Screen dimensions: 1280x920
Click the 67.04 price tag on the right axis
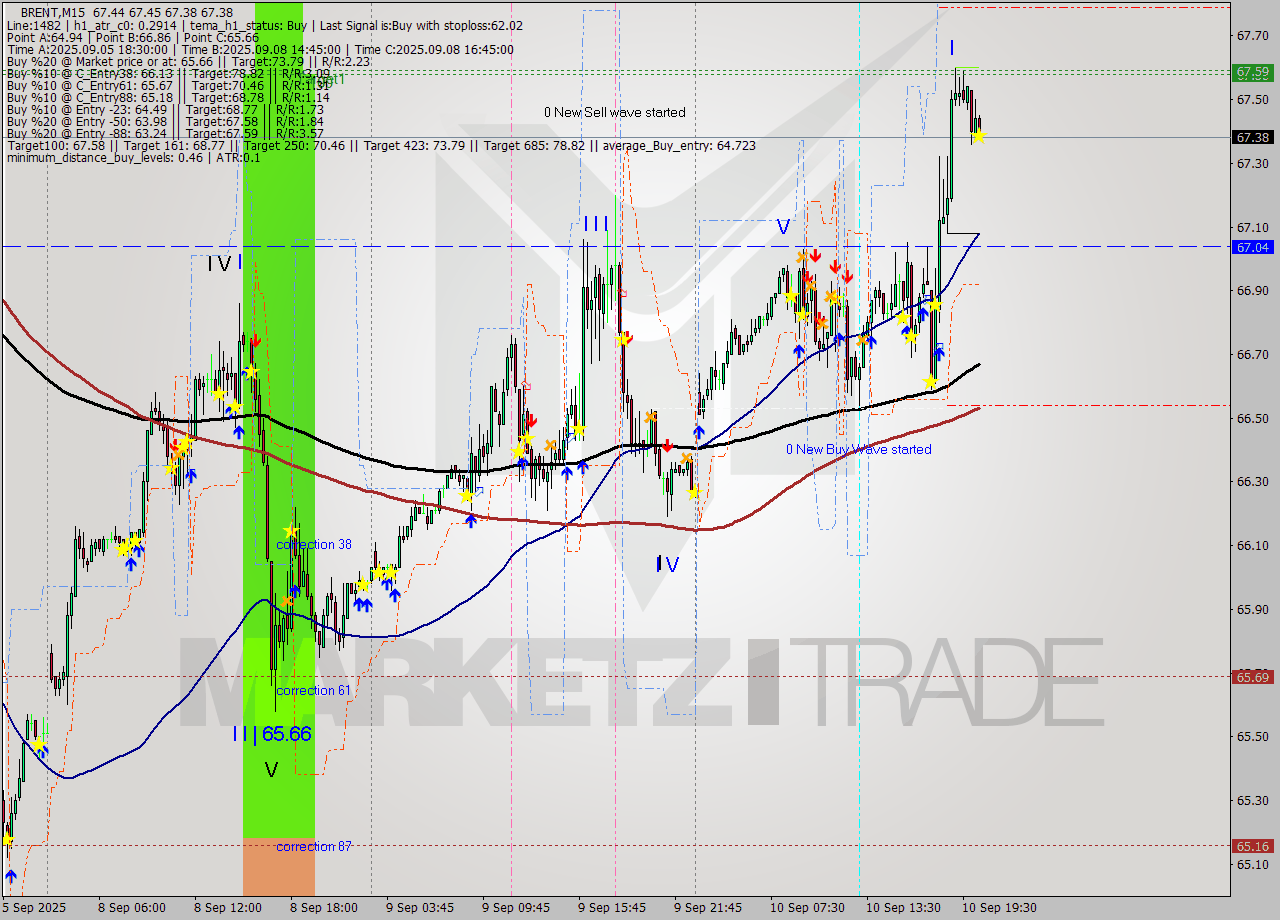click(x=1253, y=247)
